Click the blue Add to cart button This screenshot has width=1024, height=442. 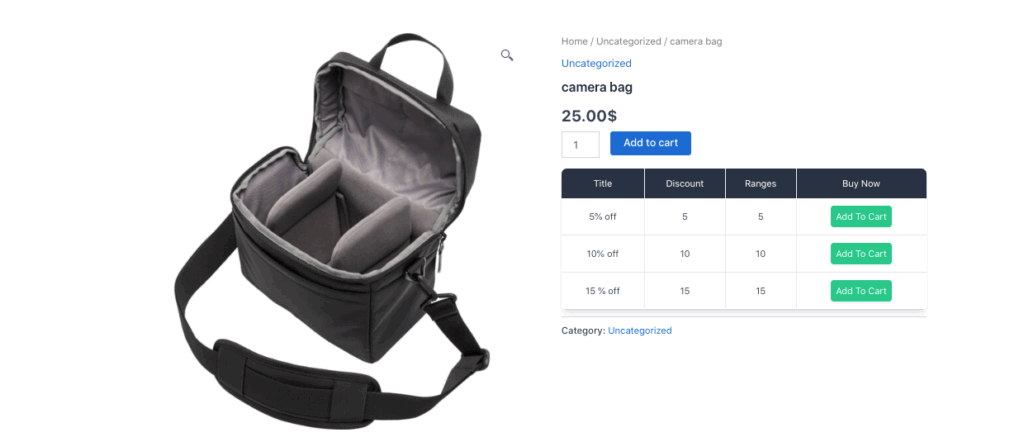pyautogui.click(x=650, y=143)
